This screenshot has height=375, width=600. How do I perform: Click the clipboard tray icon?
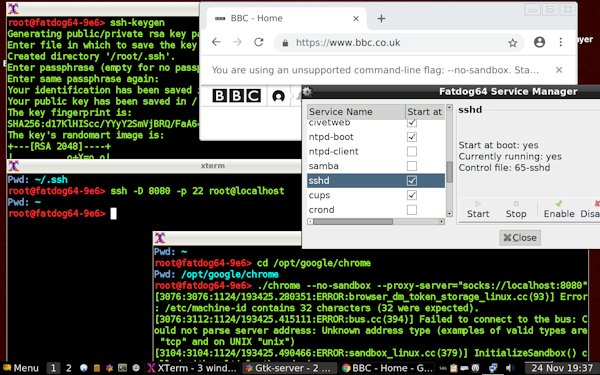point(454,368)
